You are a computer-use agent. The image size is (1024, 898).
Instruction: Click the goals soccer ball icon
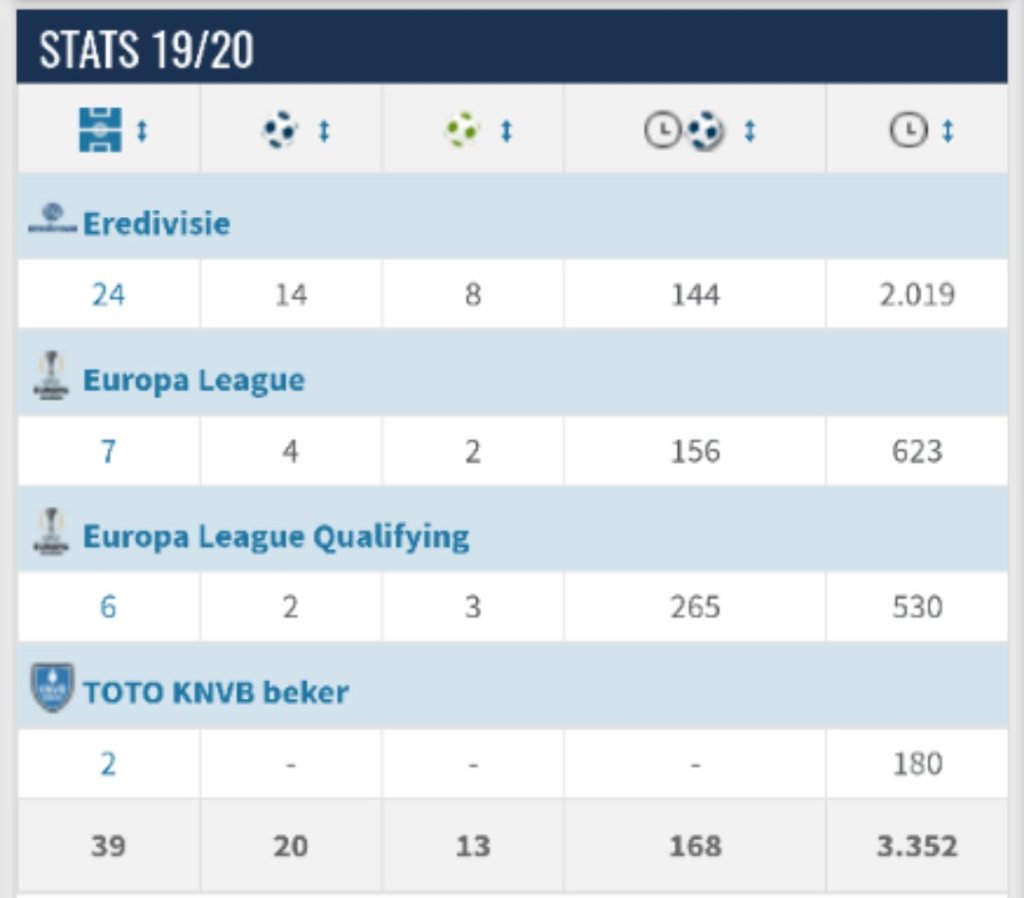click(x=281, y=130)
